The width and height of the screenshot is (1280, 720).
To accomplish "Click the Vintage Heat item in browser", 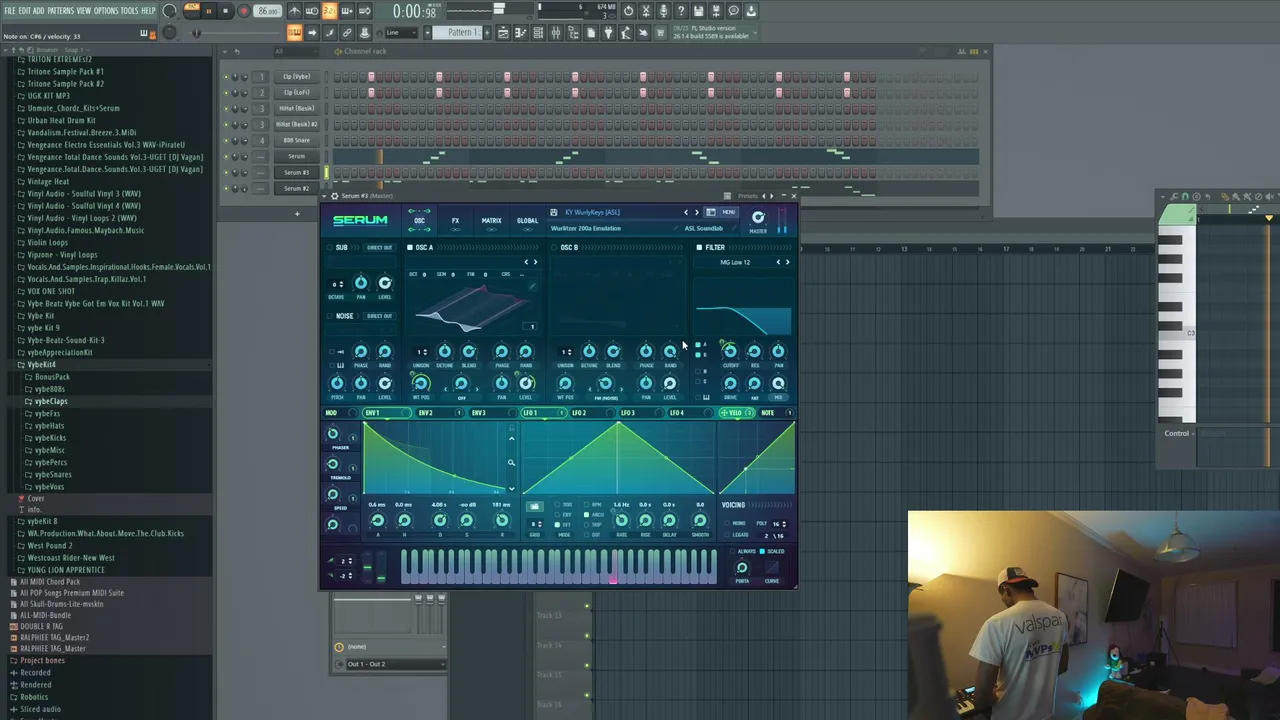I will (x=49, y=181).
